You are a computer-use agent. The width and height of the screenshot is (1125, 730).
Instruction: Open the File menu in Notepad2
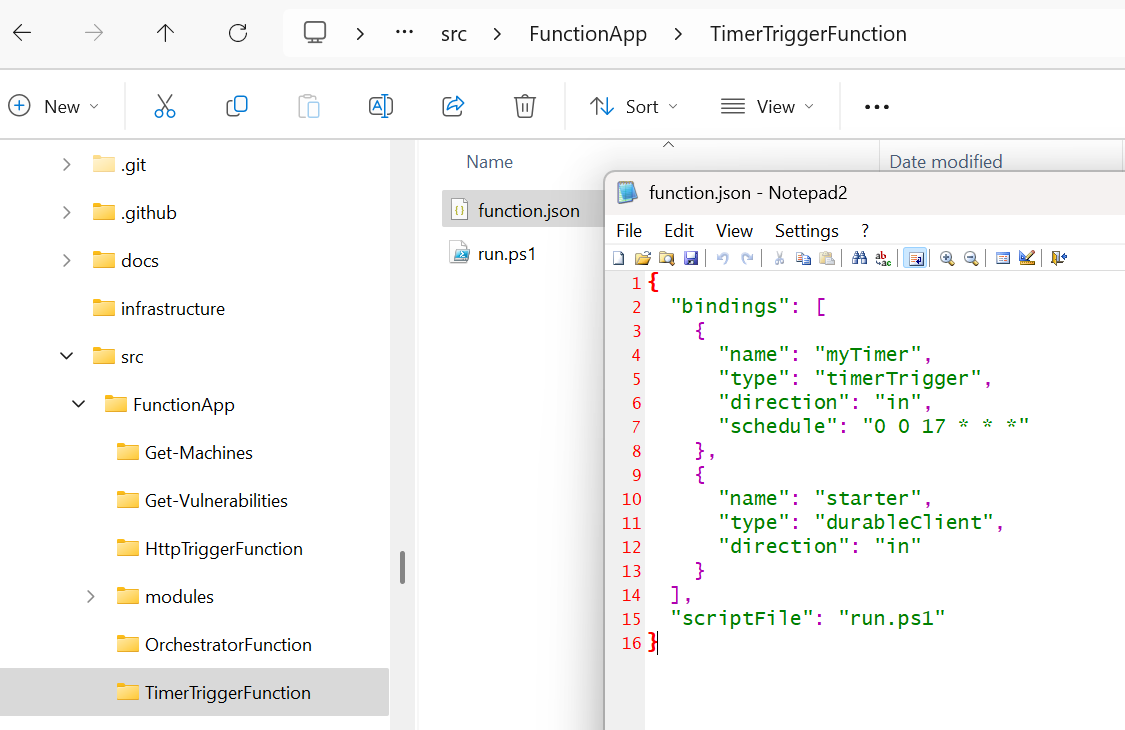pos(629,230)
